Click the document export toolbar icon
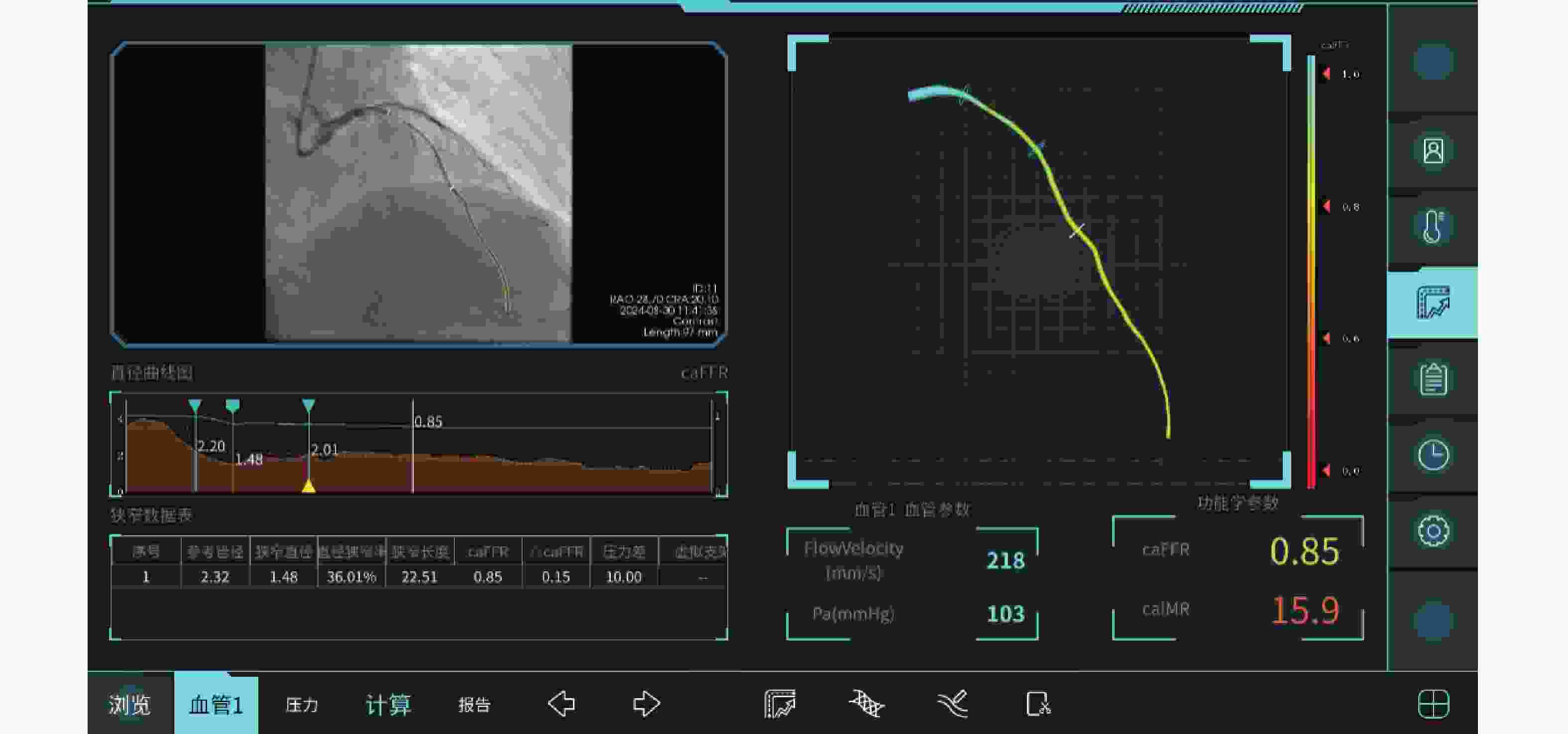This screenshot has height=734, width=1568. pyautogui.click(x=1038, y=704)
